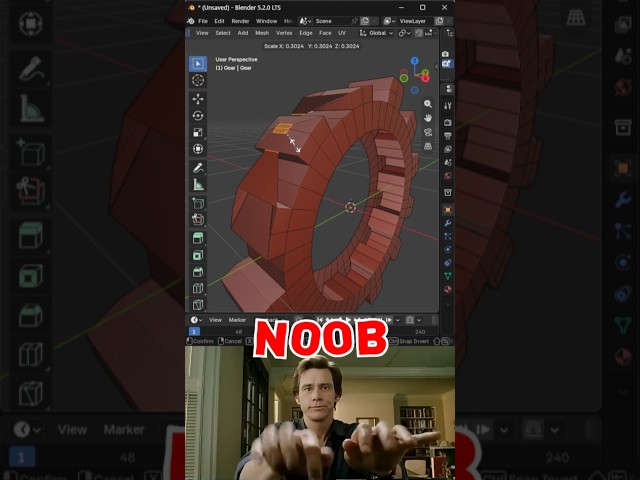
Task: Open the Render menu
Action: tap(240, 21)
